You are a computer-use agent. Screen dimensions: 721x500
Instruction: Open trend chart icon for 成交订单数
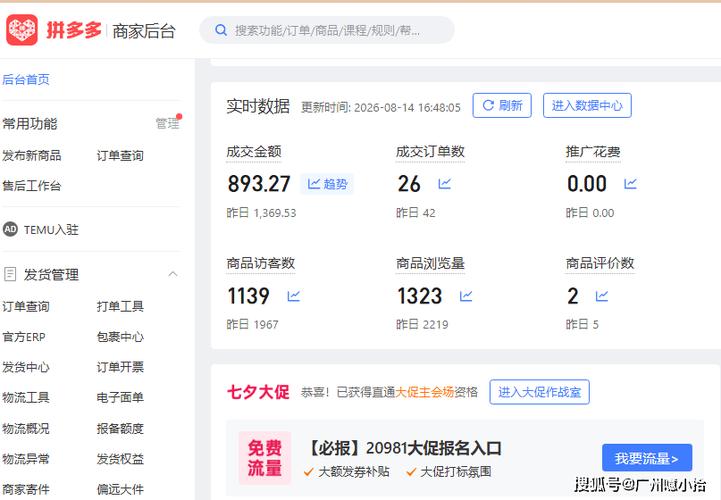tap(445, 184)
